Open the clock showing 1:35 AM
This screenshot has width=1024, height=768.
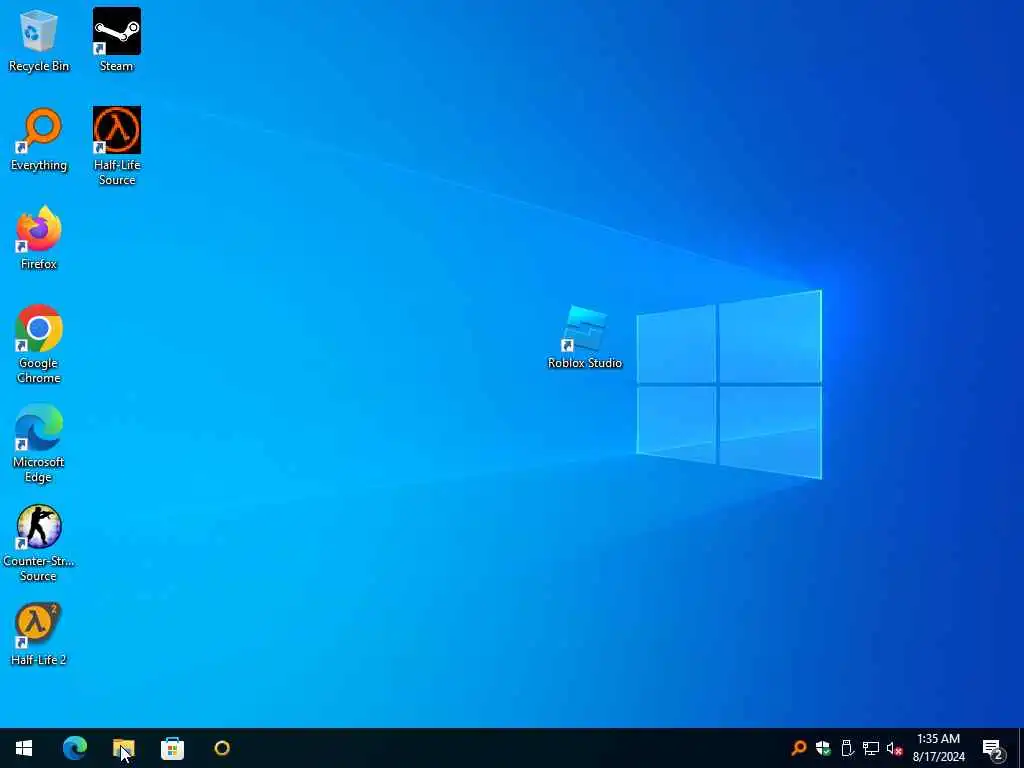(938, 748)
